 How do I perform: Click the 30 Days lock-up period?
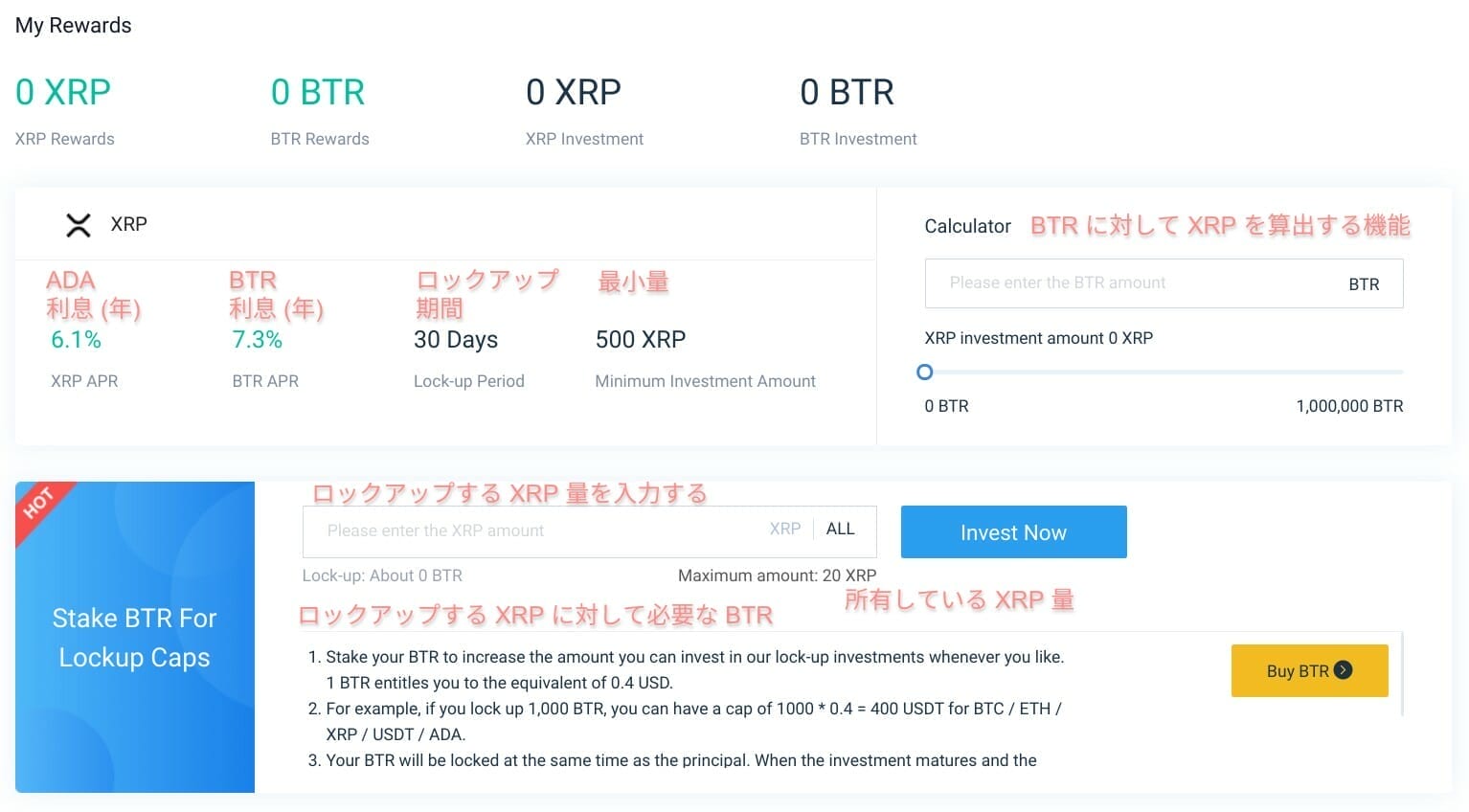(456, 340)
